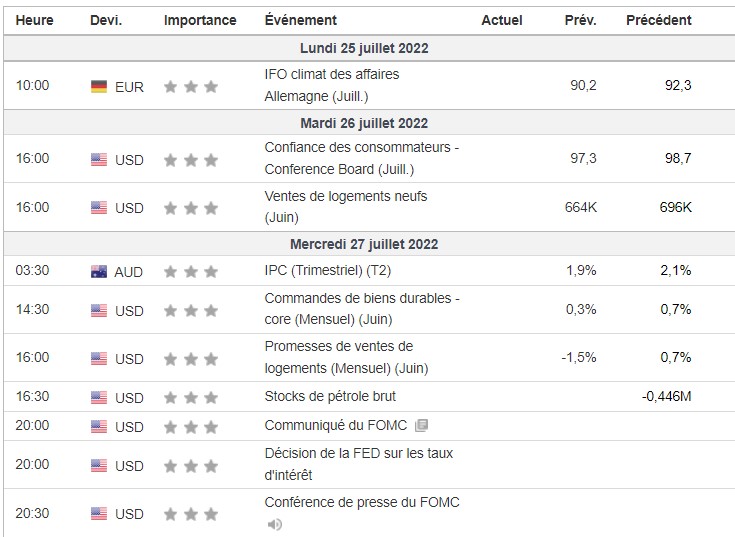This screenshot has width=735, height=537.
Task: Click the German flag icon beside EUR
Action: [x=98, y=87]
